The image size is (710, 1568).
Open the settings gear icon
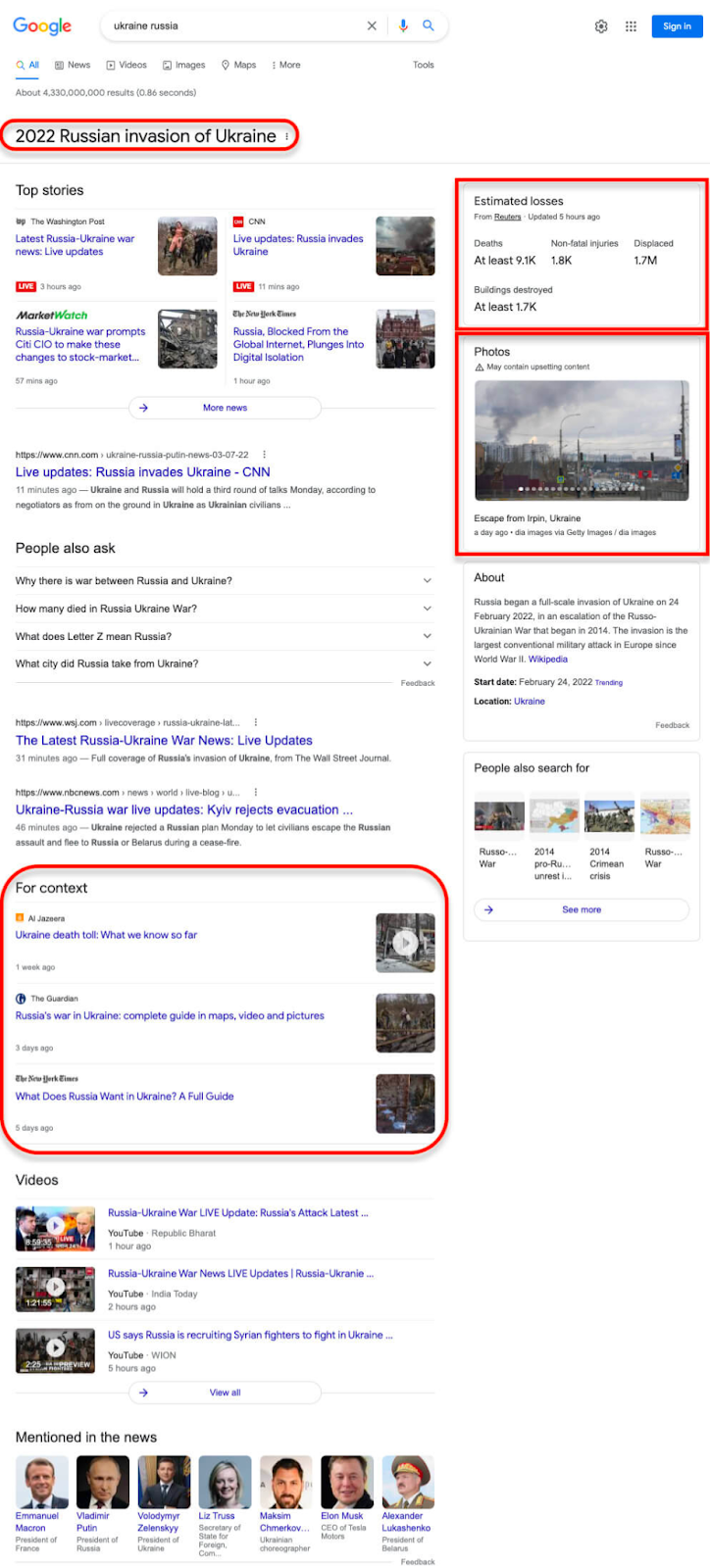[601, 26]
